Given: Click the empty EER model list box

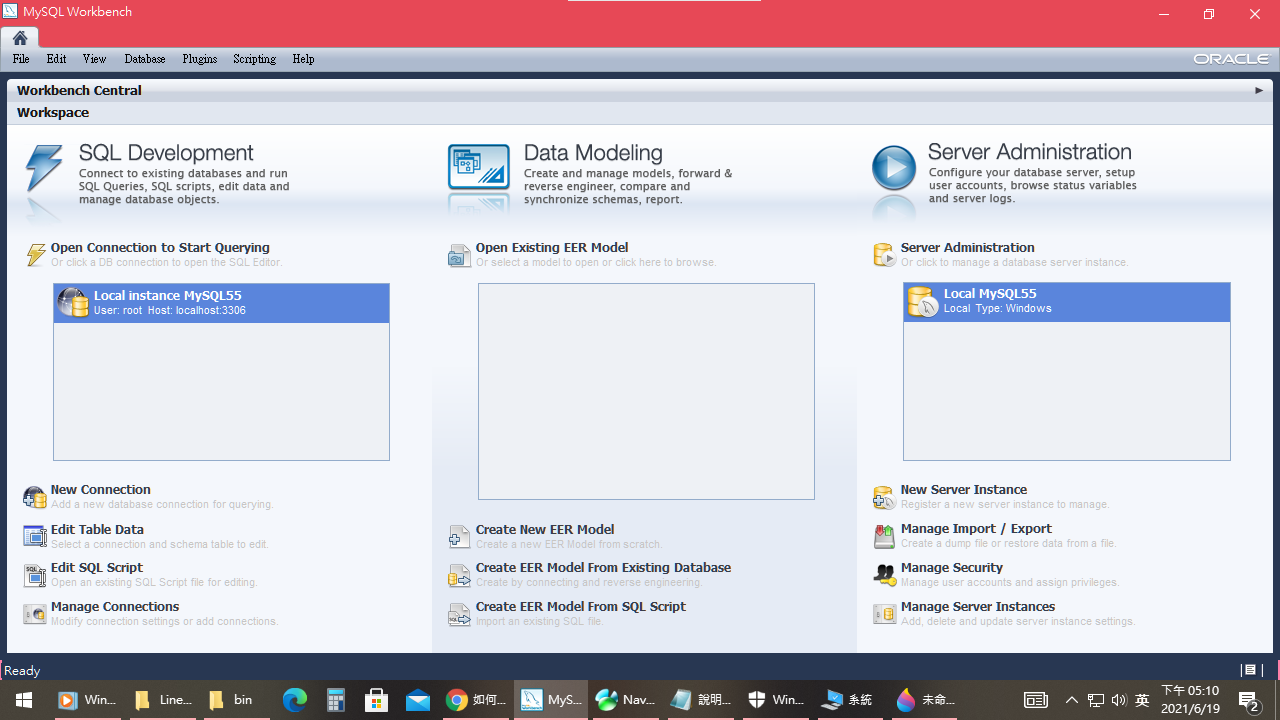Looking at the screenshot, I should click(646, 391).
